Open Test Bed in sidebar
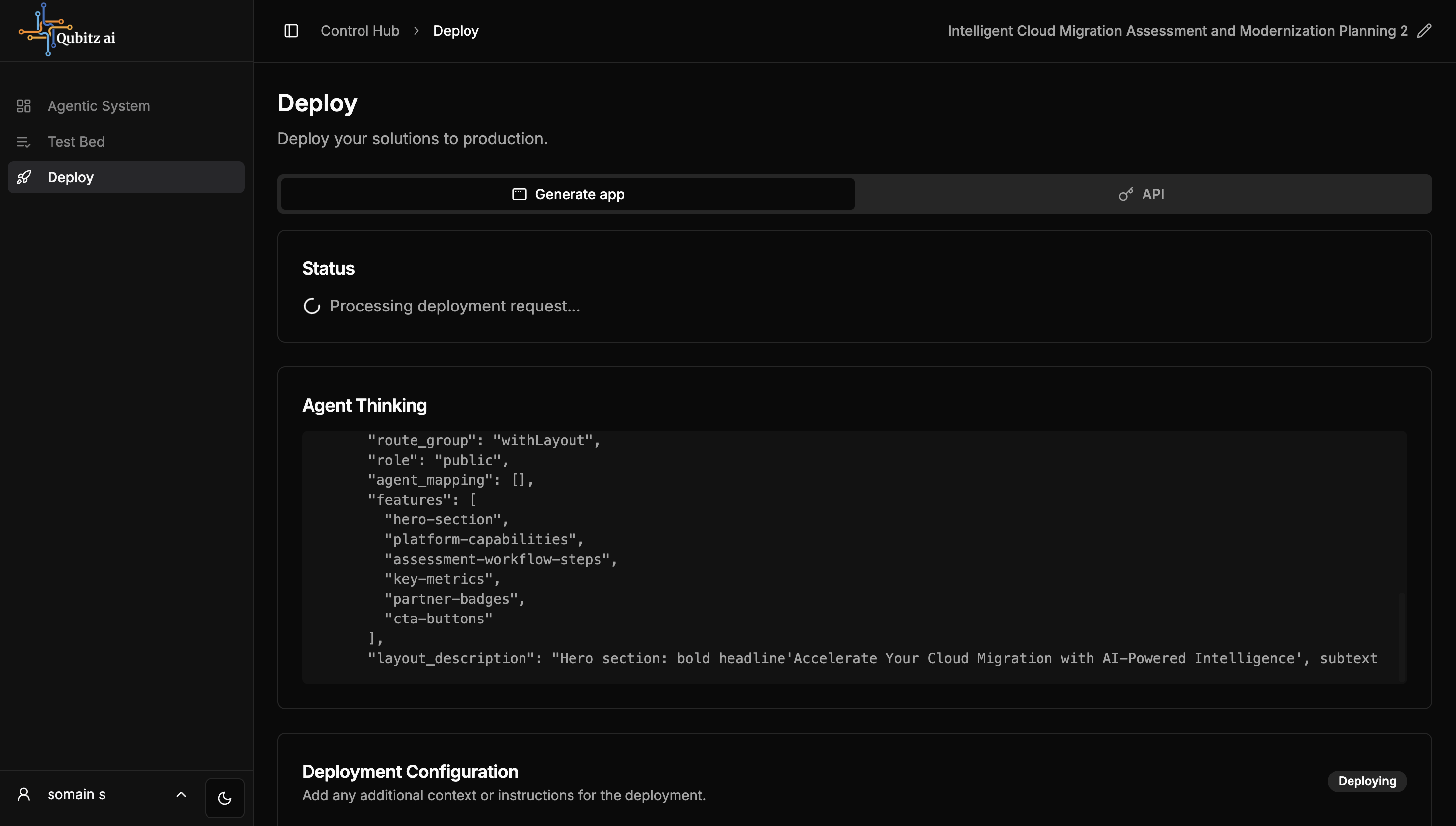The image size is (1456, 826). tap(76, 142)
